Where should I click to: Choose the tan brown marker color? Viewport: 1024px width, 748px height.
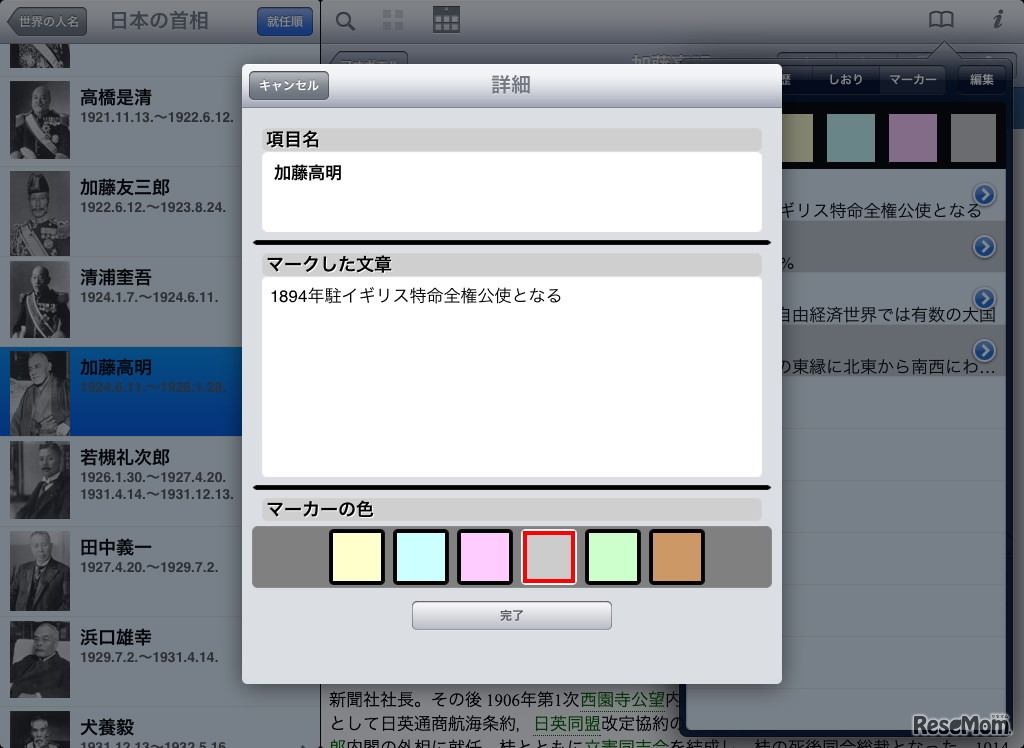(x=677, y=557)
